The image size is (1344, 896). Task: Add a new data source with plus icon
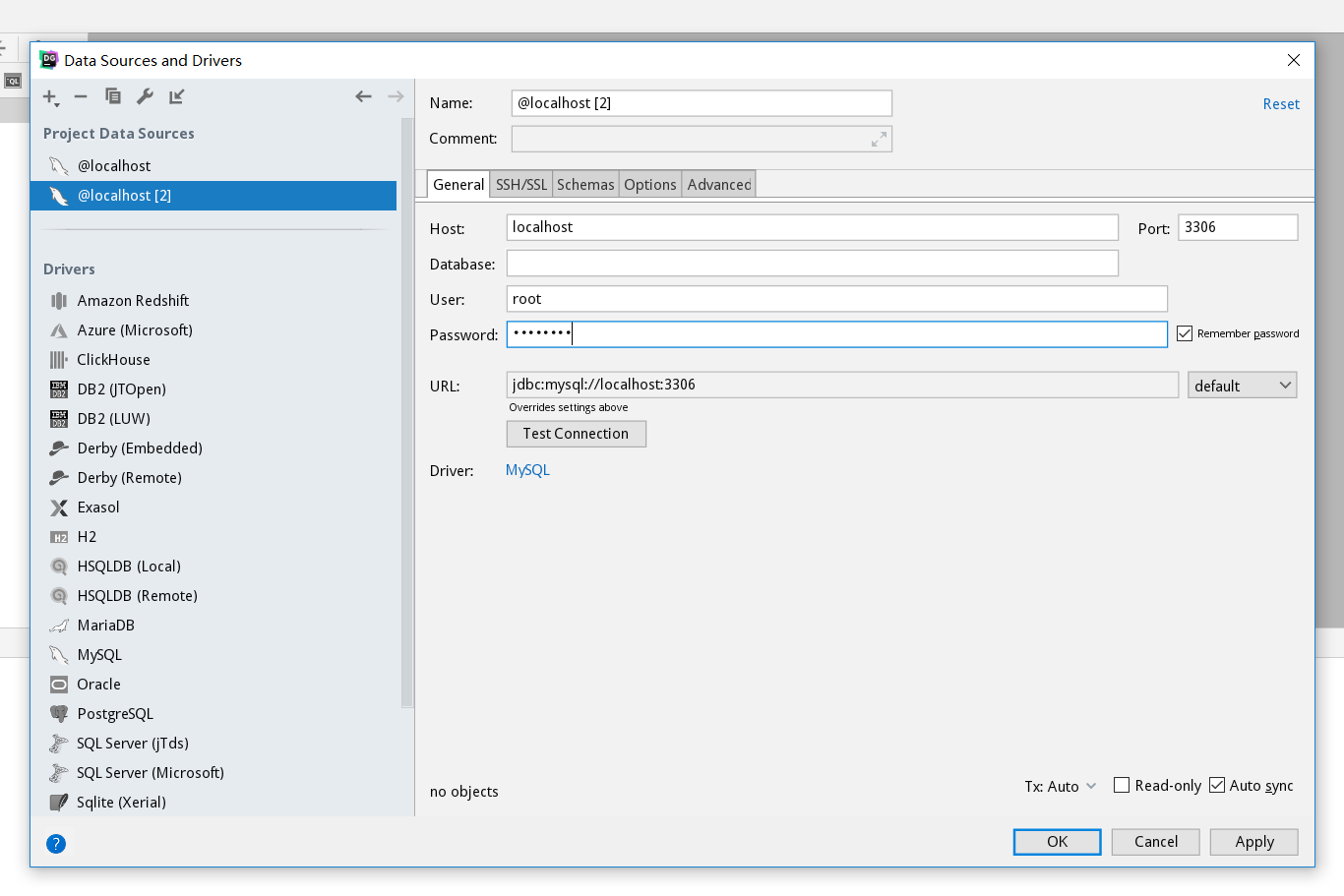tap(50, 96)
